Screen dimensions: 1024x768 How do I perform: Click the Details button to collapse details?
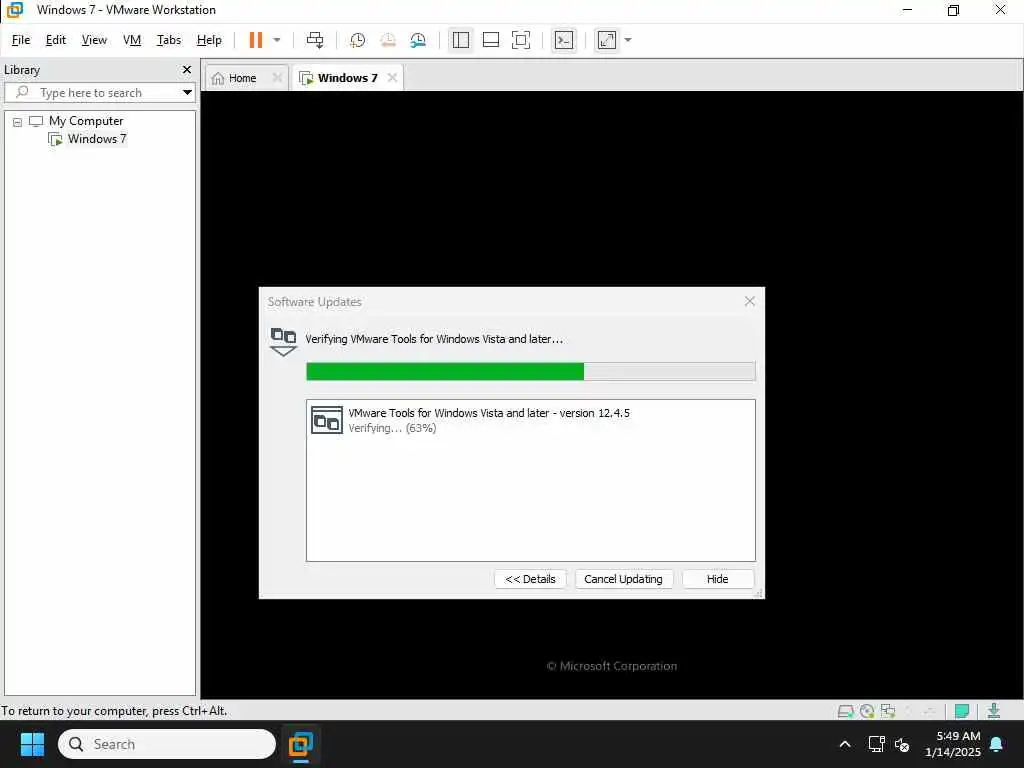tap(530, 579)
